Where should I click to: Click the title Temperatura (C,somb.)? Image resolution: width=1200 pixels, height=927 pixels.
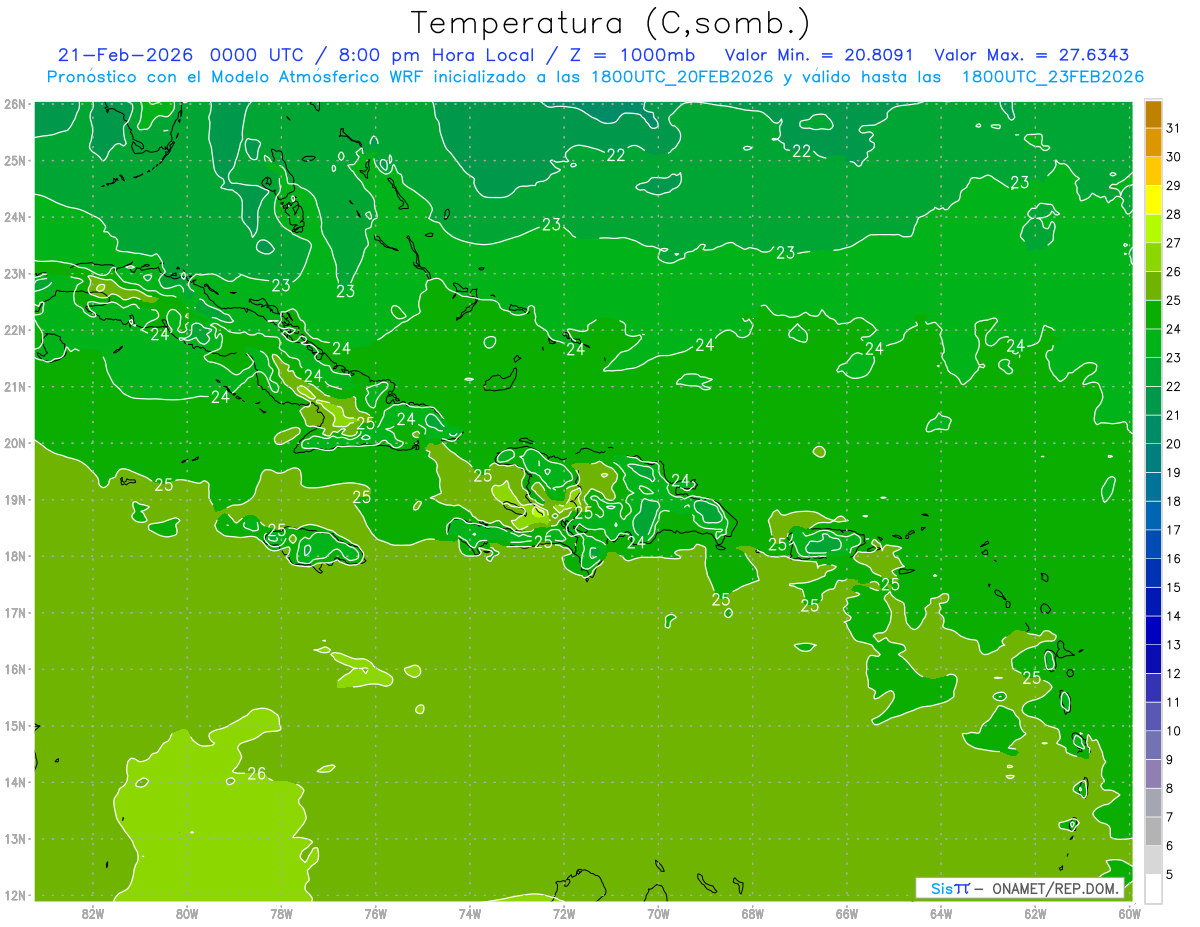click(611, 22)
